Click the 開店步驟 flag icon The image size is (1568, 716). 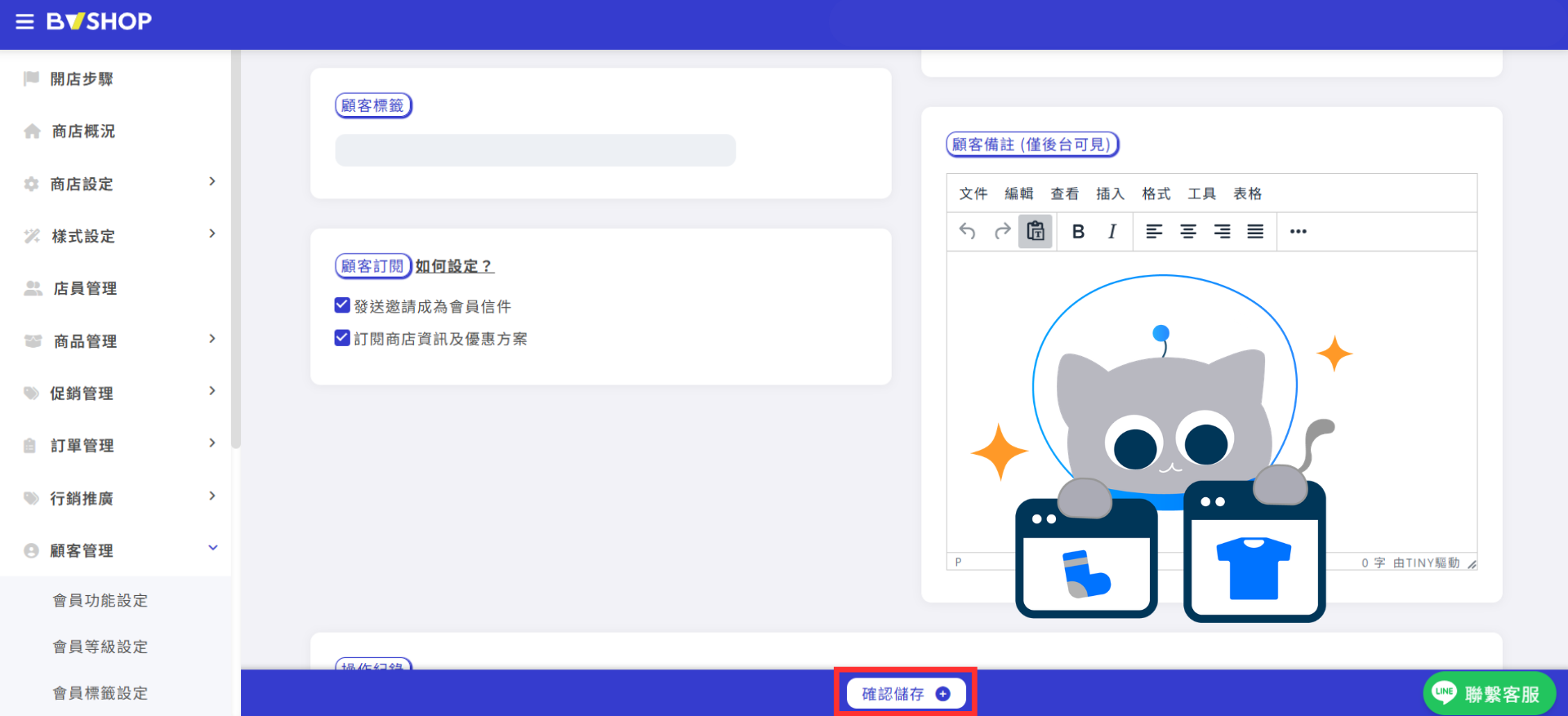pos(32,78)
